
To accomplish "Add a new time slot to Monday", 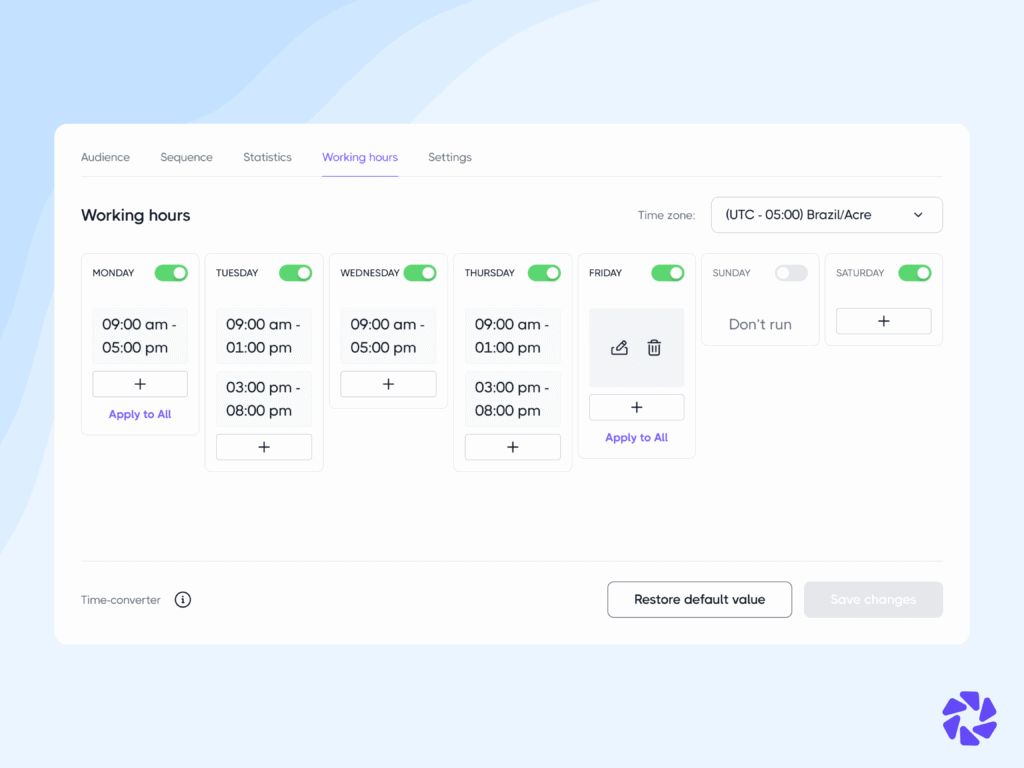I will [x=139, y=383].
